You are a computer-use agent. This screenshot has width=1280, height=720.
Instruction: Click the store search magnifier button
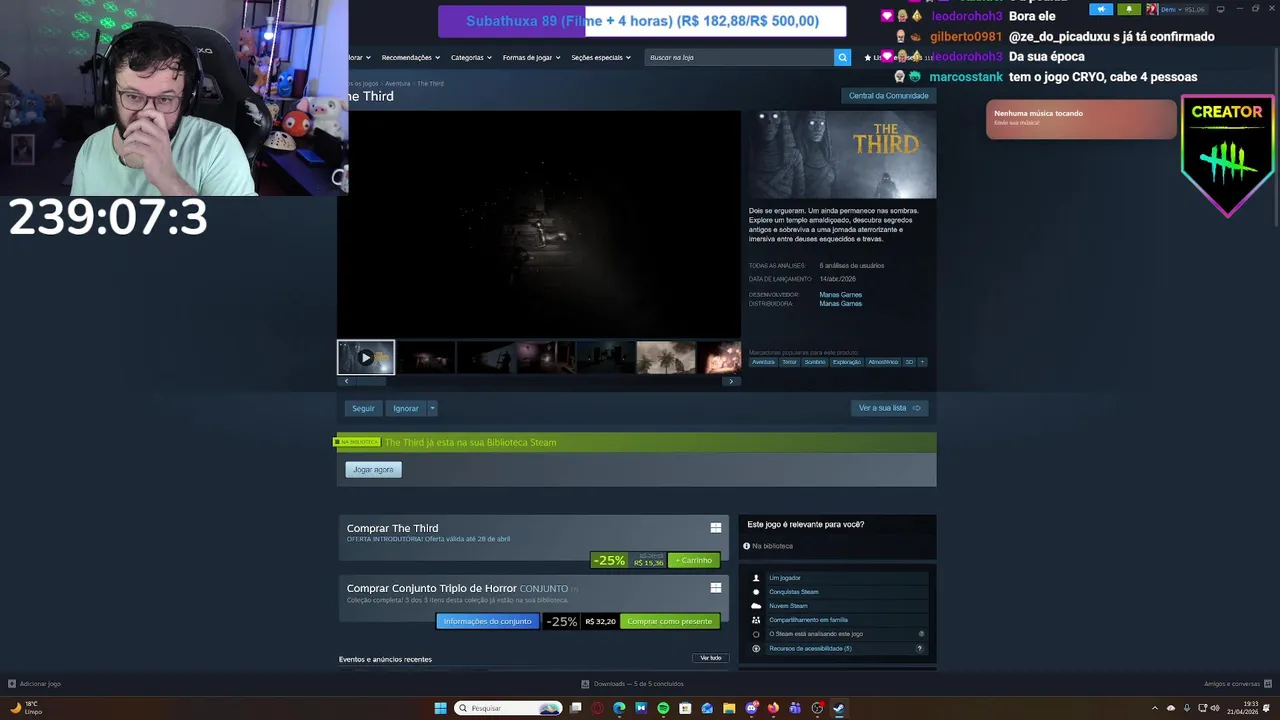pos(842,57)
